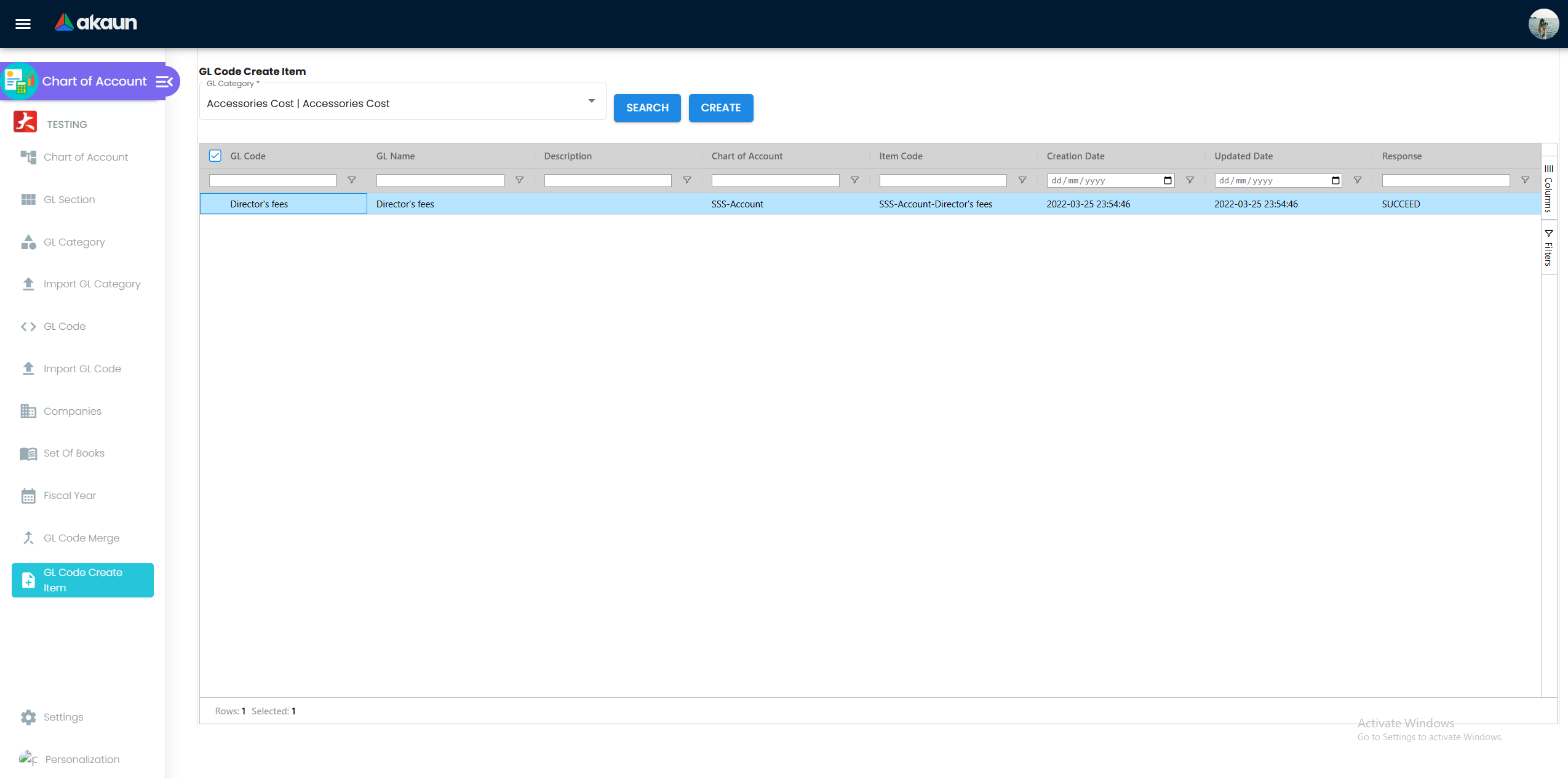Screen dimensions: 1568x779
Task: Click the Chart of Account applet icon
Action: (19, 81)
